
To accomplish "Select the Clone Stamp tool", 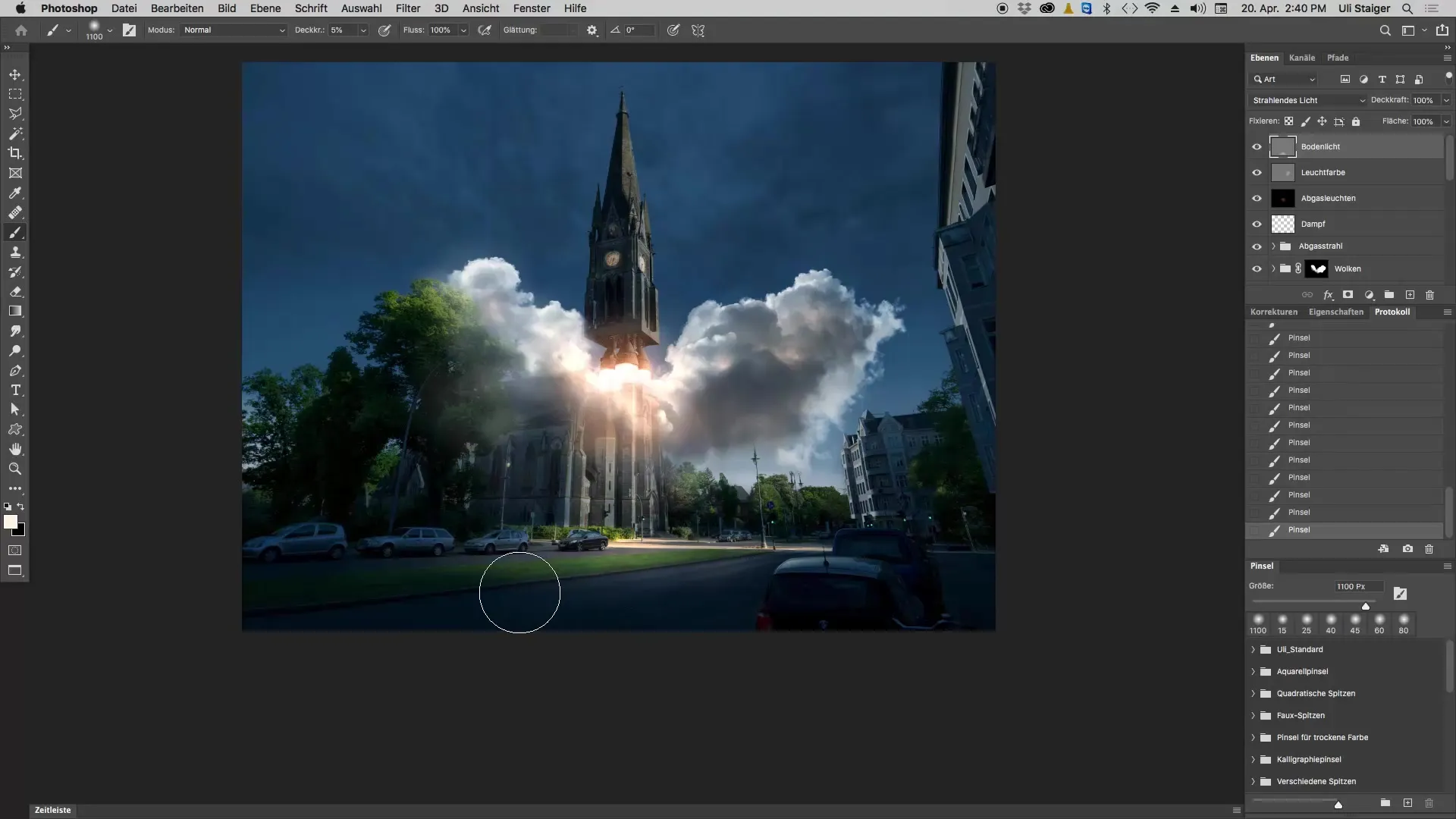I will pyautogui.click(x=15, y=252).
